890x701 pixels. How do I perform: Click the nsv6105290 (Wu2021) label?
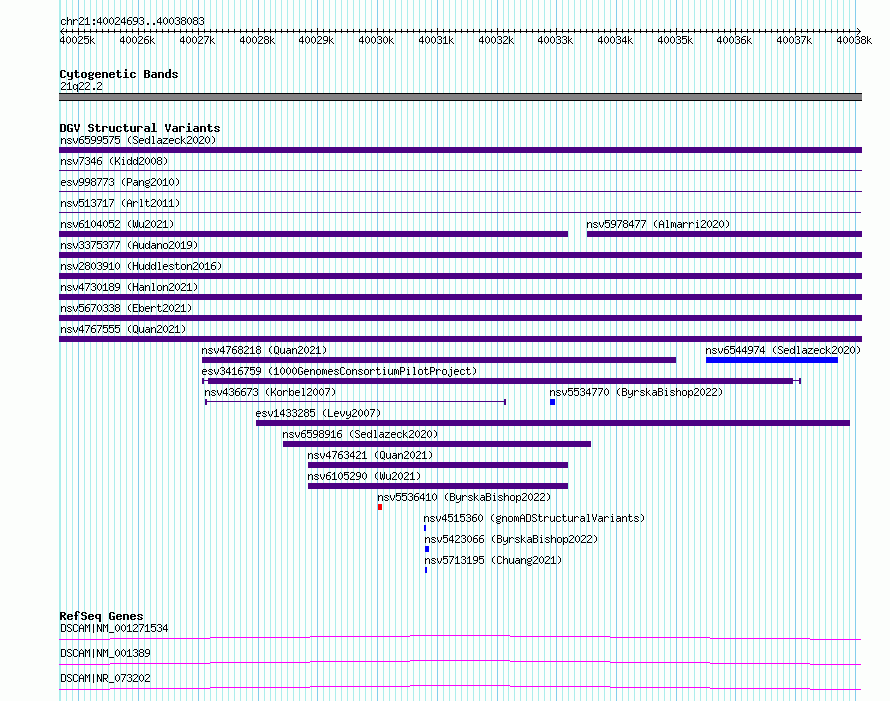tap(364, 476)
